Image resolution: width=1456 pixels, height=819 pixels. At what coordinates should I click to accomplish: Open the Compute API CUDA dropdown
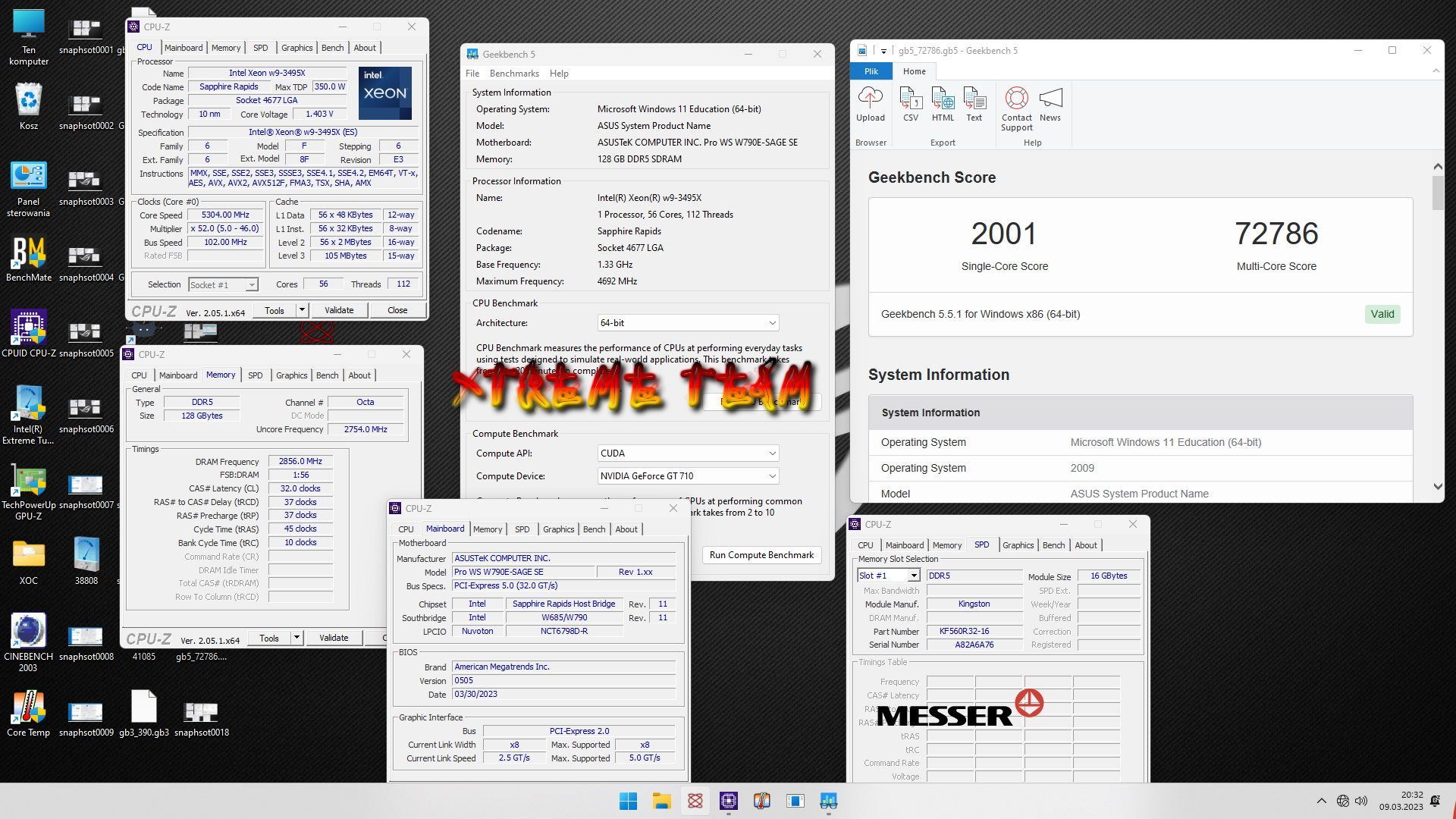[x=688, y=453]
